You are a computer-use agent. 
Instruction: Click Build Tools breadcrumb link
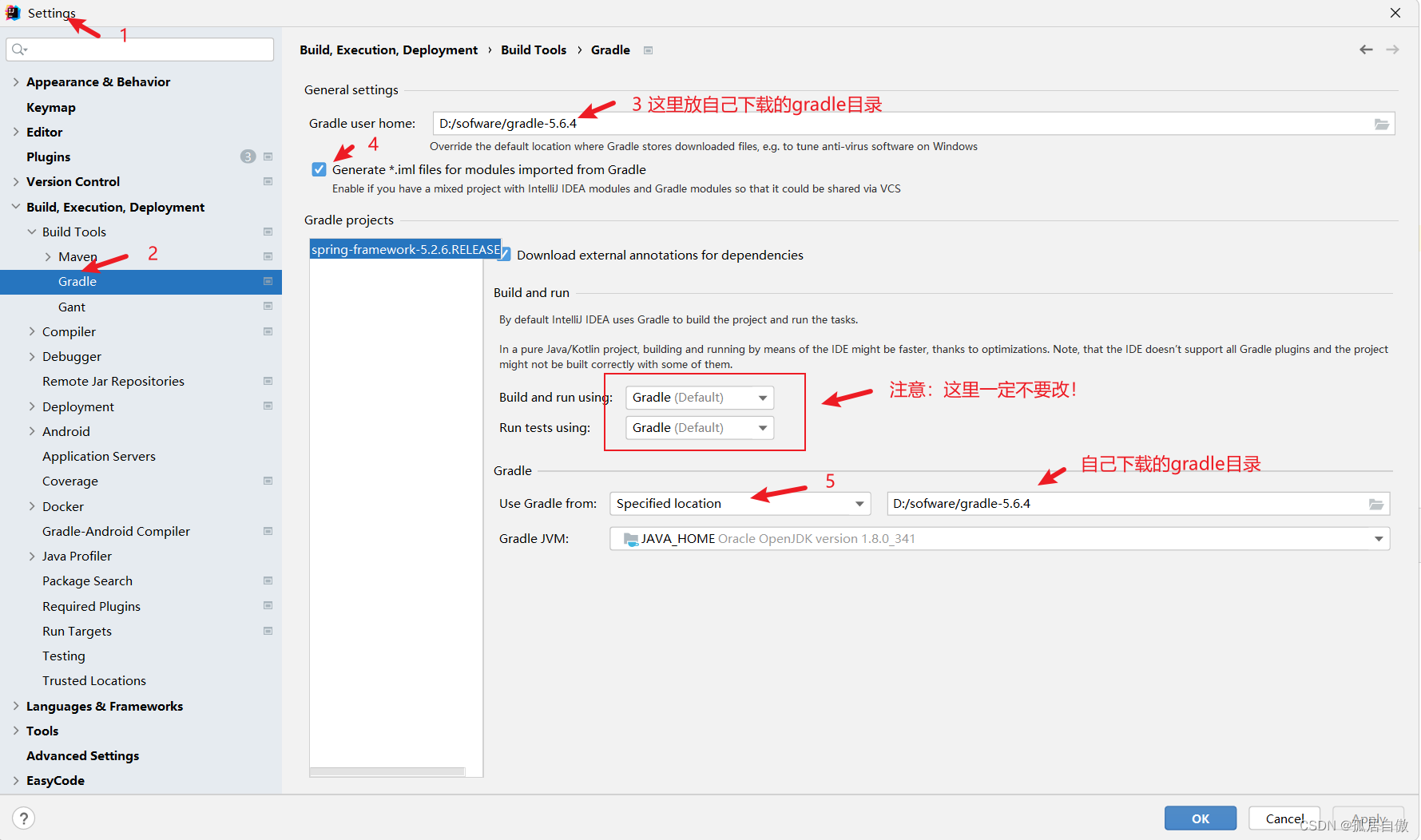[534, 50]
